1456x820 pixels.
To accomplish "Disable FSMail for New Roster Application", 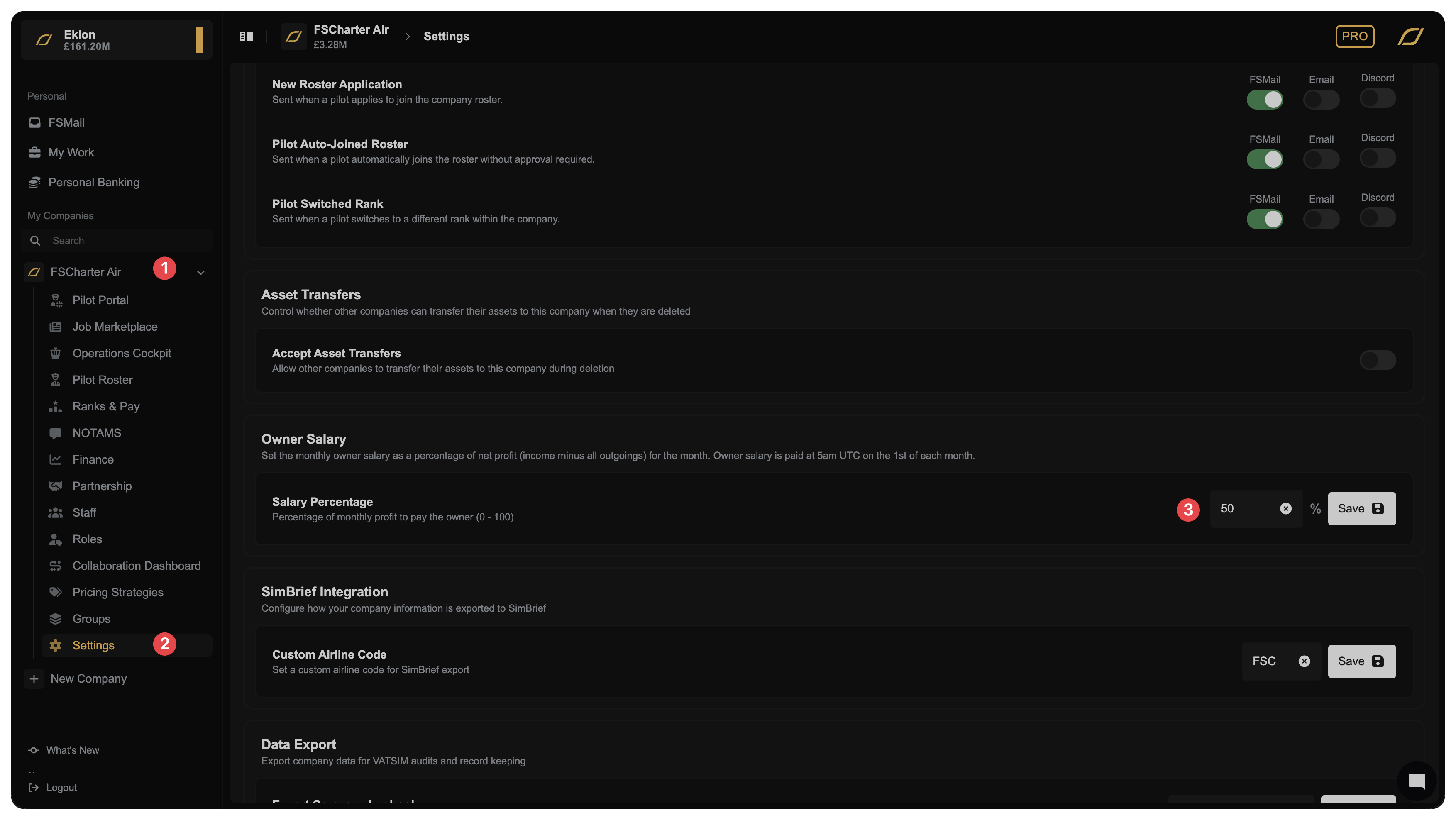I will [x=1264, y=100].
